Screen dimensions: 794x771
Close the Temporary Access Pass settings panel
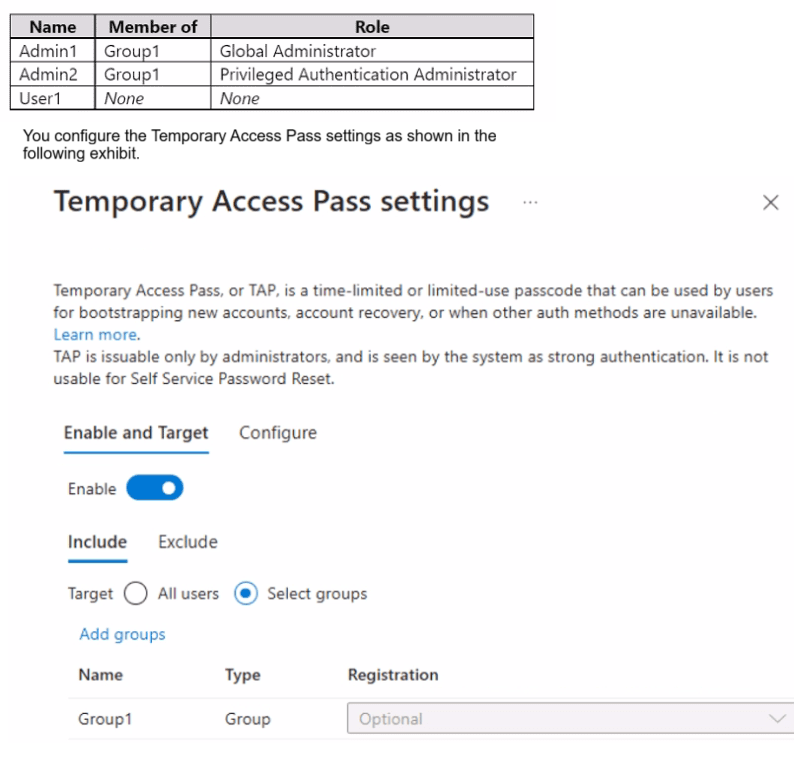pyautogui.click(x=770, y=203)
